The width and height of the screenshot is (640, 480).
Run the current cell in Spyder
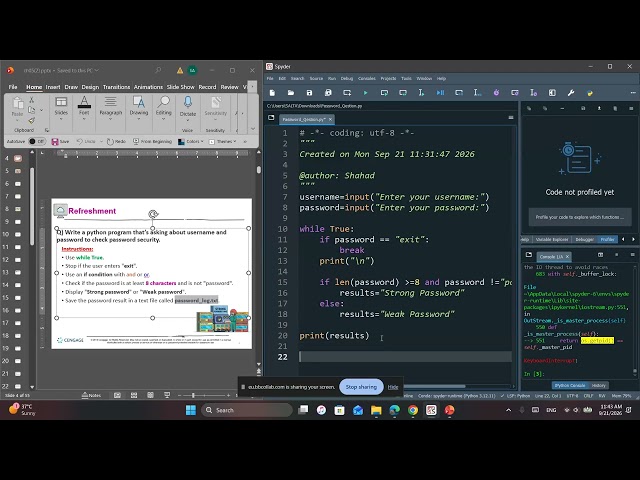[384, 93]
